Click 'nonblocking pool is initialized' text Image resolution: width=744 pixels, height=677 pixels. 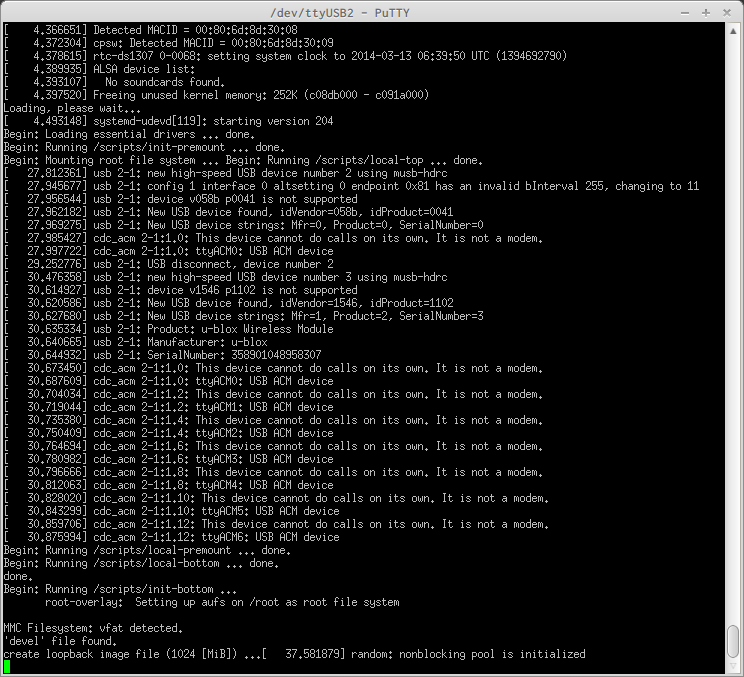point(492,654)
